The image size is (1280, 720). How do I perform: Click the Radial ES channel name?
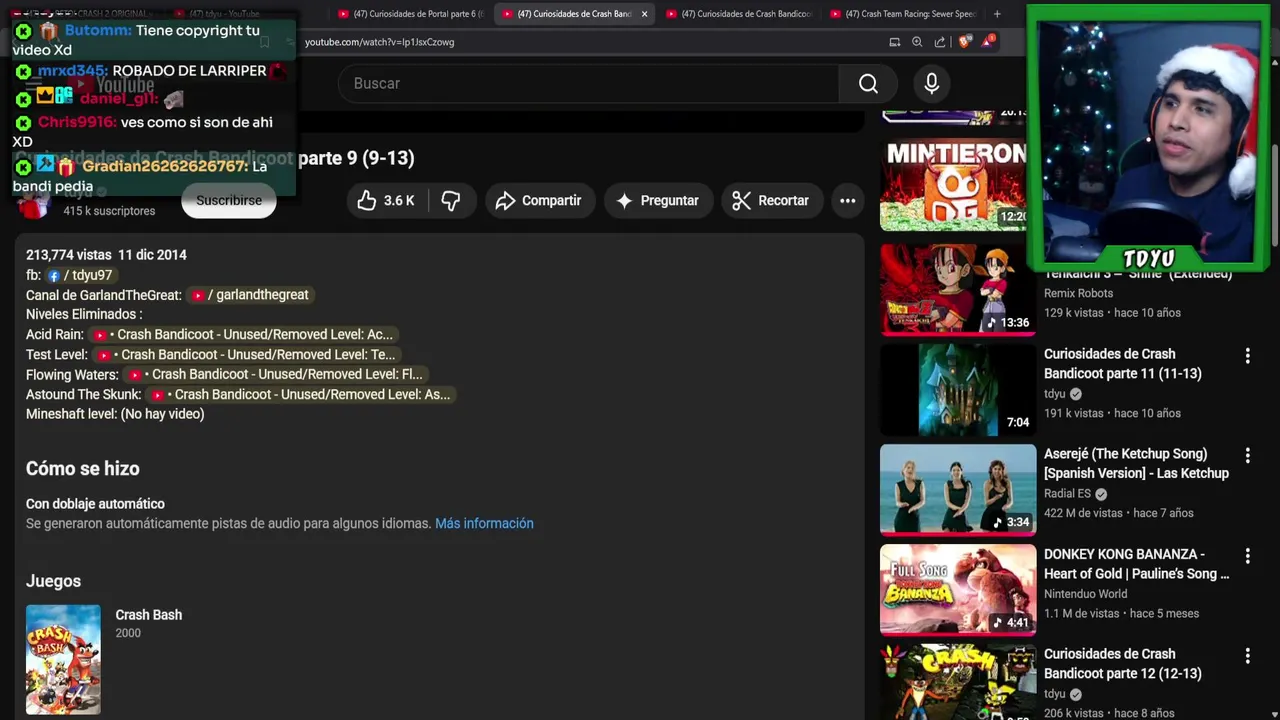pos(1068,494)
